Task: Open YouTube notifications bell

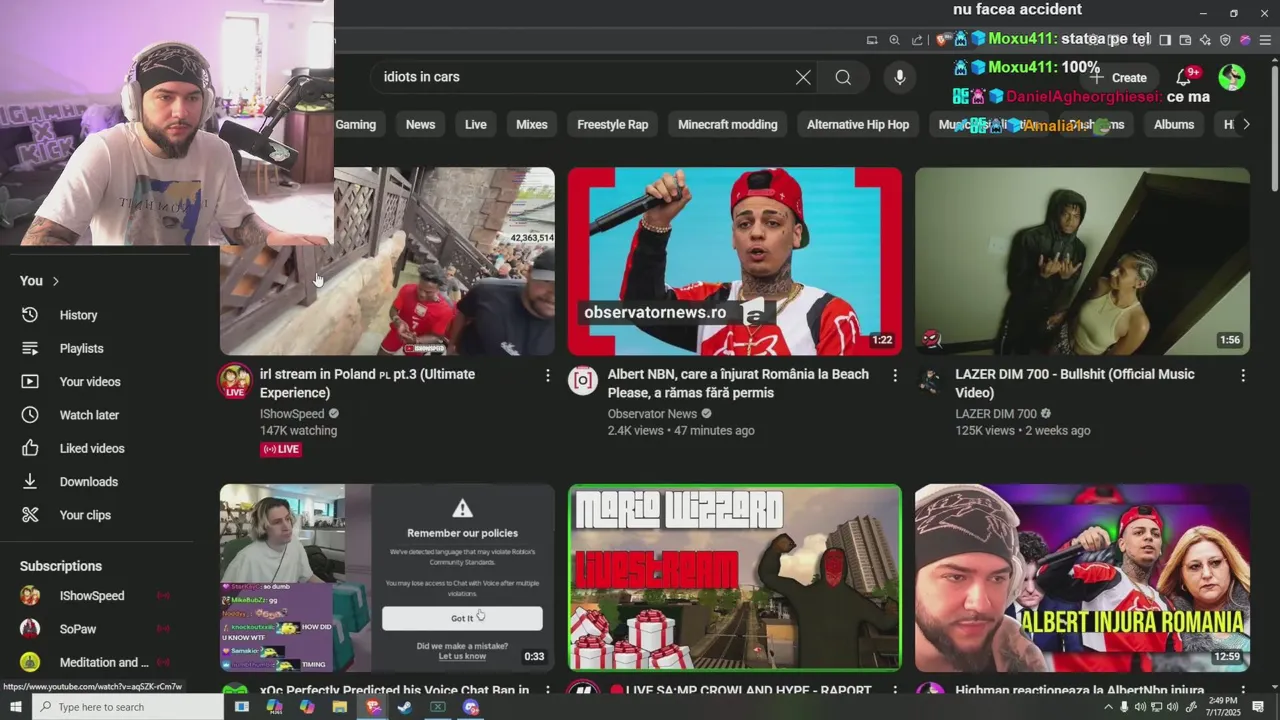Action: point(1184,77)
